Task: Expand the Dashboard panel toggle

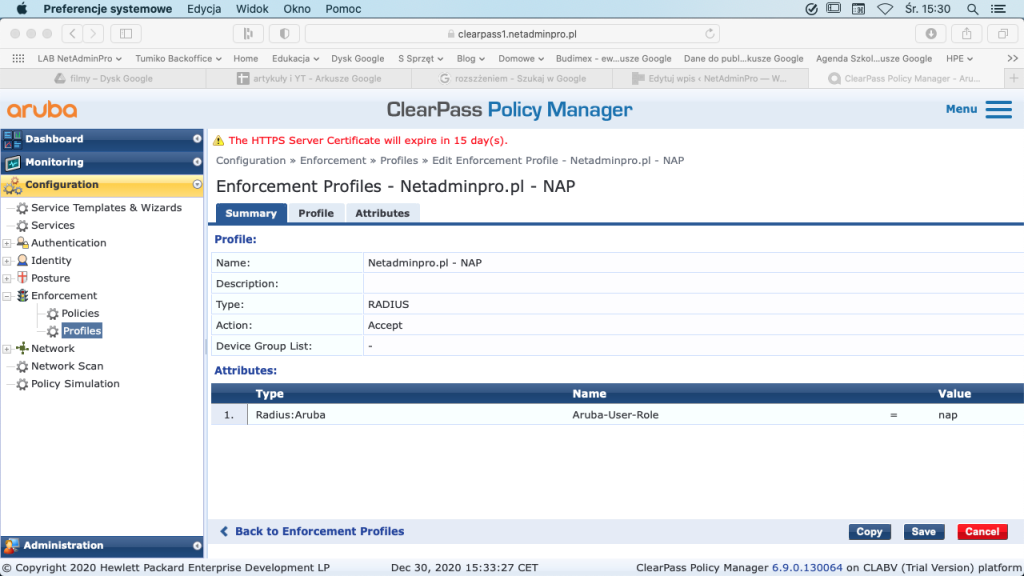Action: click(x=197, y=138)
